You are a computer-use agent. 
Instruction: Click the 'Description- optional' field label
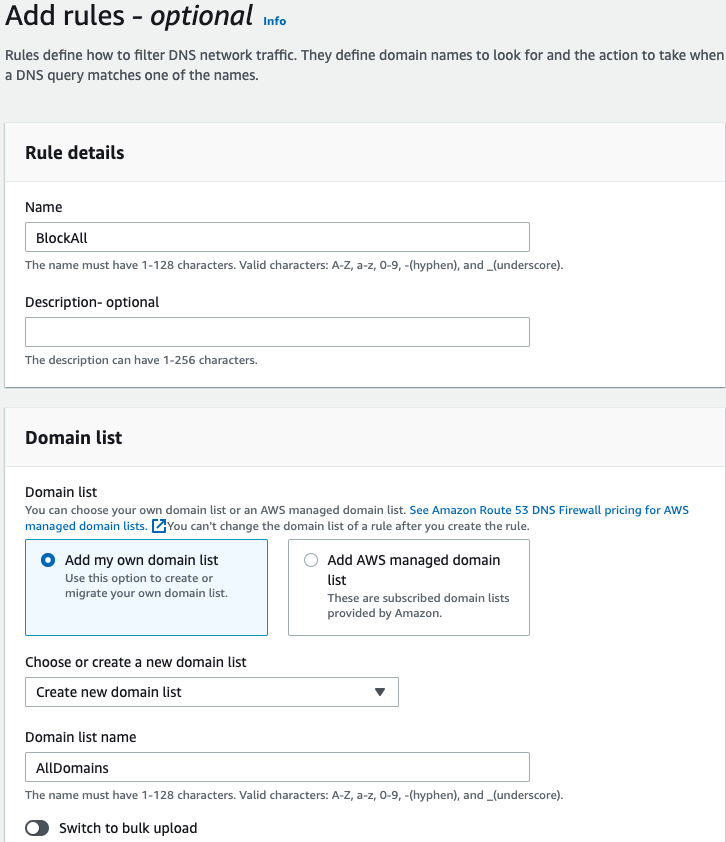pos(92,302)
